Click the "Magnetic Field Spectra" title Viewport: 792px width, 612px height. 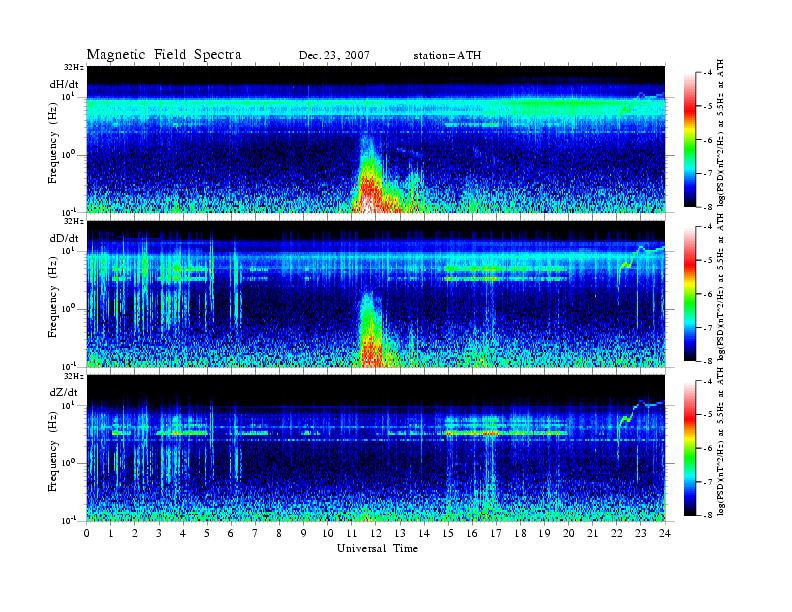point(164,55)
